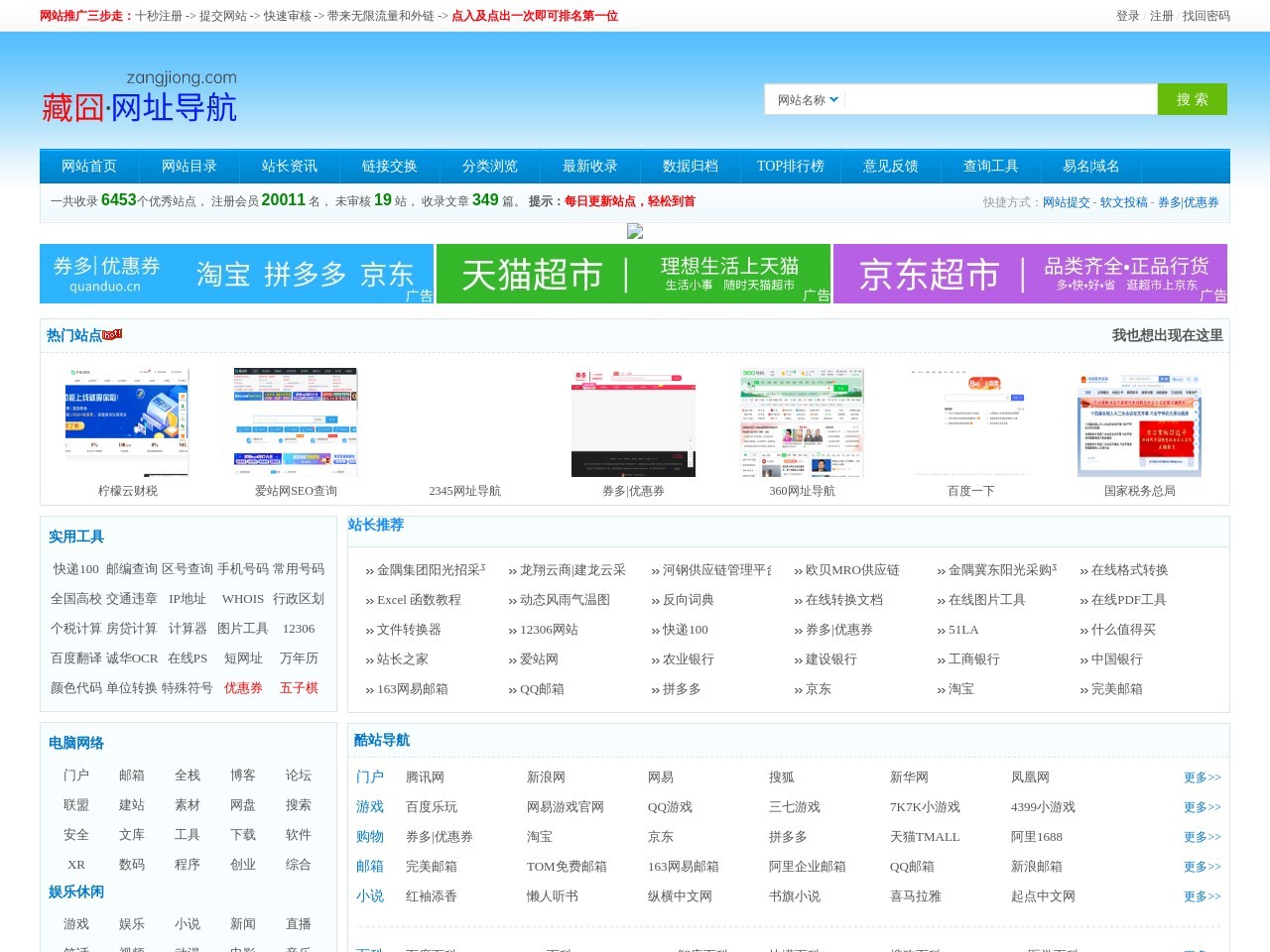This screenshot has width=1270, height=952.
Task: Open 我也想出现在这里 link
Action: 1167,335
